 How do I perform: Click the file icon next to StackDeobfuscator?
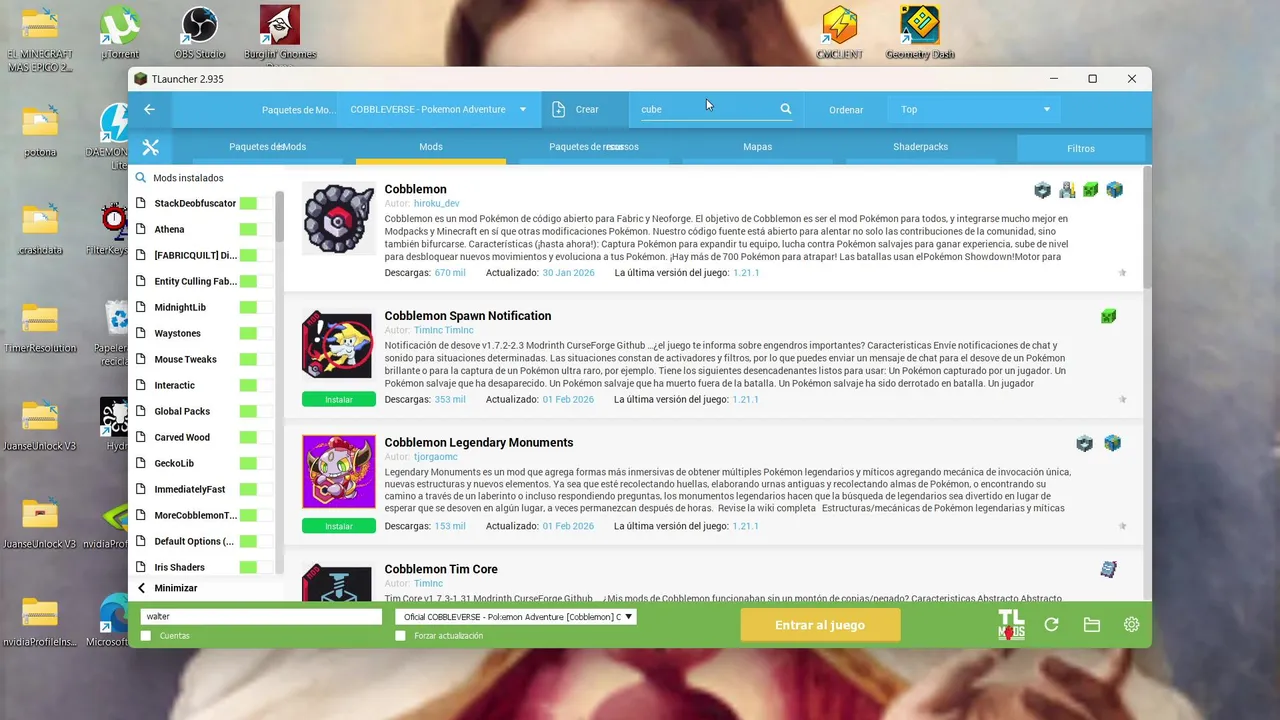tap(141, 203)
